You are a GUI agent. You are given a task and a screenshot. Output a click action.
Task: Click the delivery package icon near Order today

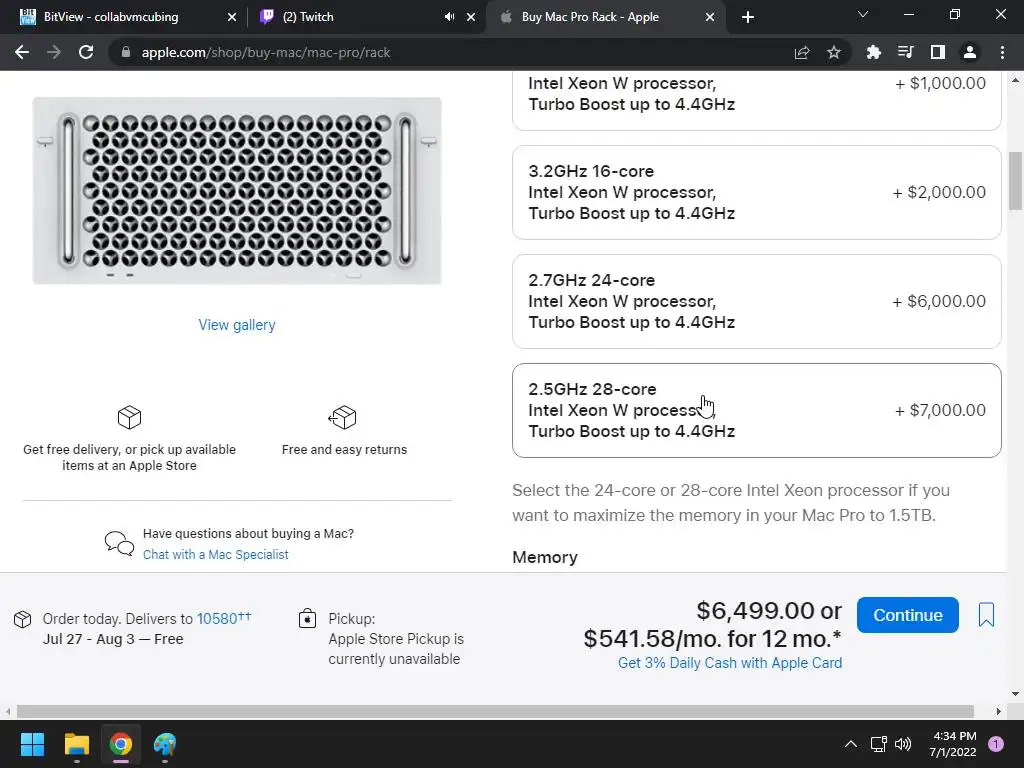coord(23,618)
